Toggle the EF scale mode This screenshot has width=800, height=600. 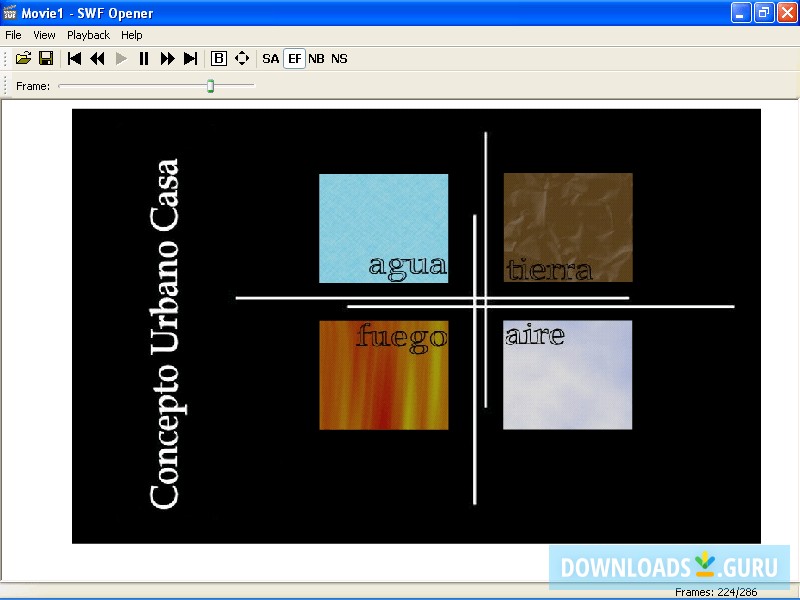pyautogui.click(x=294, y=59)
